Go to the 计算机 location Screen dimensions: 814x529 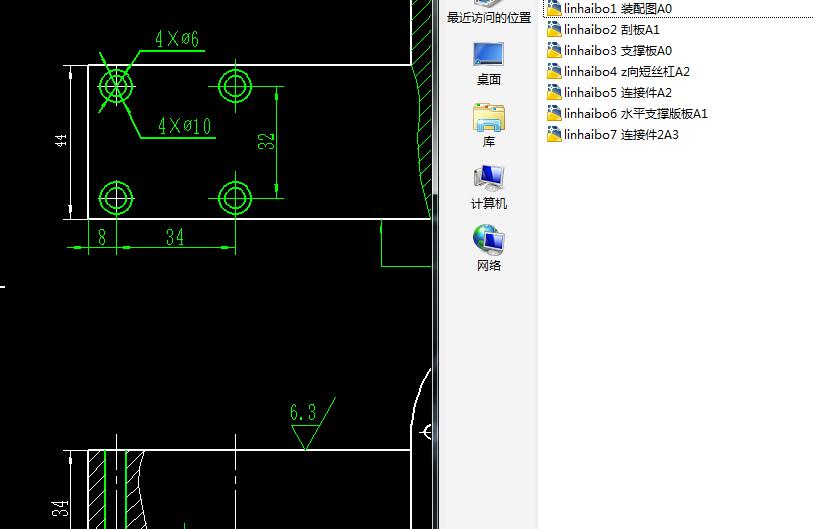click(x=489, y=187)
